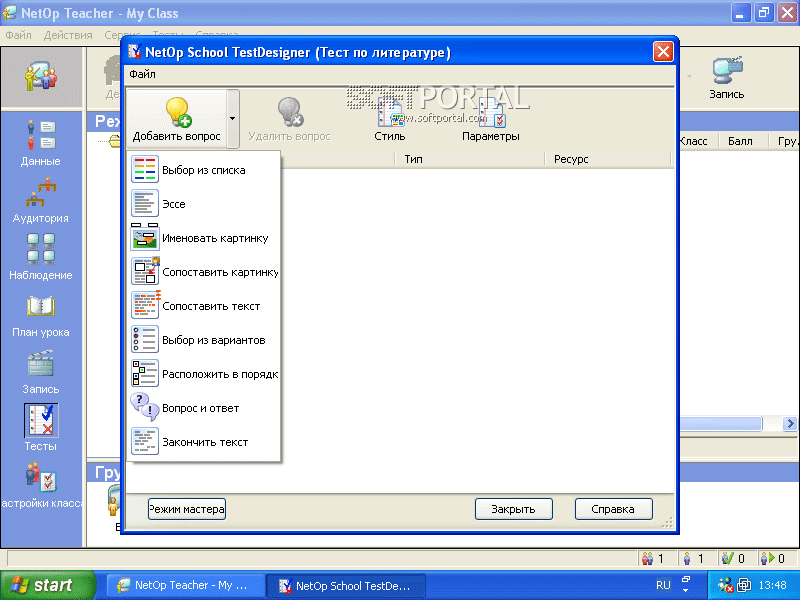Click the 13:48 system tray clock
This screenshot has height=600, width=800.
(x=772, y=585)
